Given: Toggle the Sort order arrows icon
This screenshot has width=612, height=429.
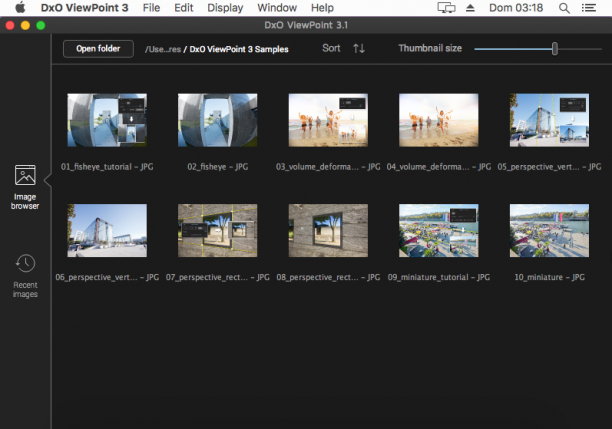Looking at the screenshot, I should pyautogui.click(x=359, y=48).
